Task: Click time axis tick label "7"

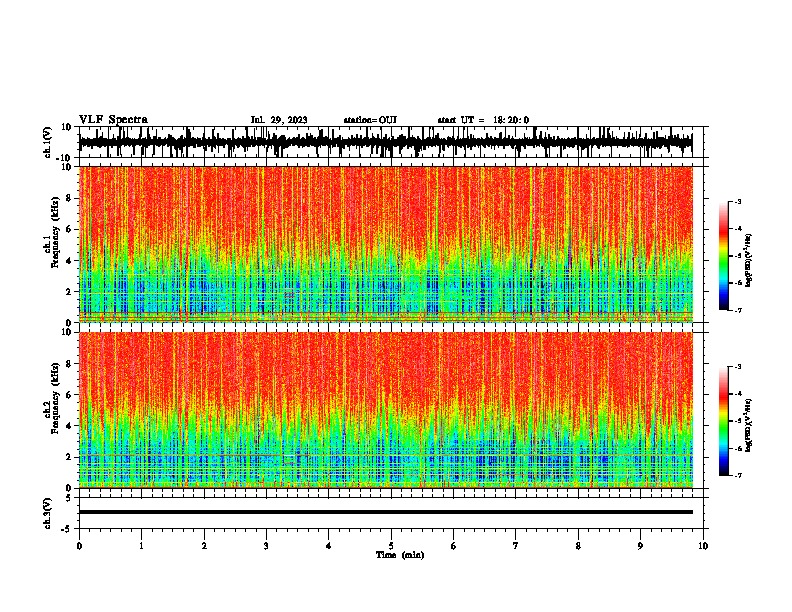Action: point(516,546)
